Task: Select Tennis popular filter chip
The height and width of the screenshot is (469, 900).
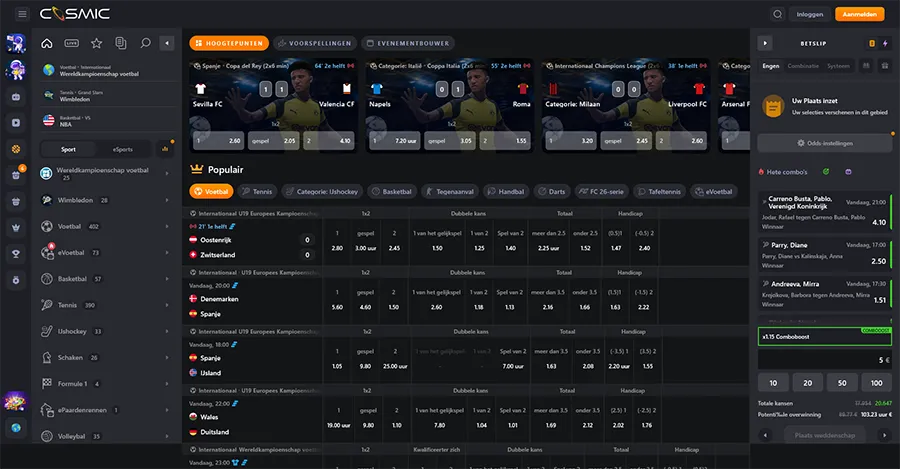Action: coord(257,192)
